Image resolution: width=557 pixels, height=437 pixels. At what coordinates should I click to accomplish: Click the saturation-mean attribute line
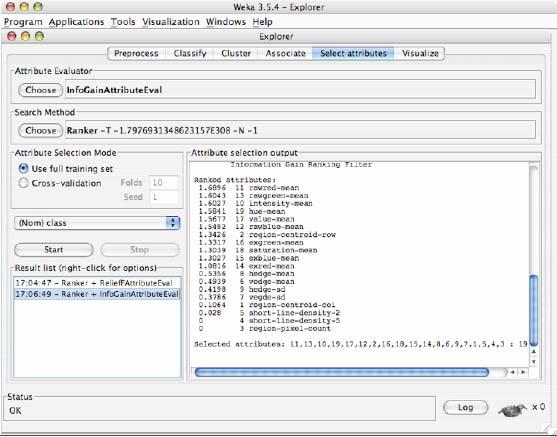[x=258, y=250]
